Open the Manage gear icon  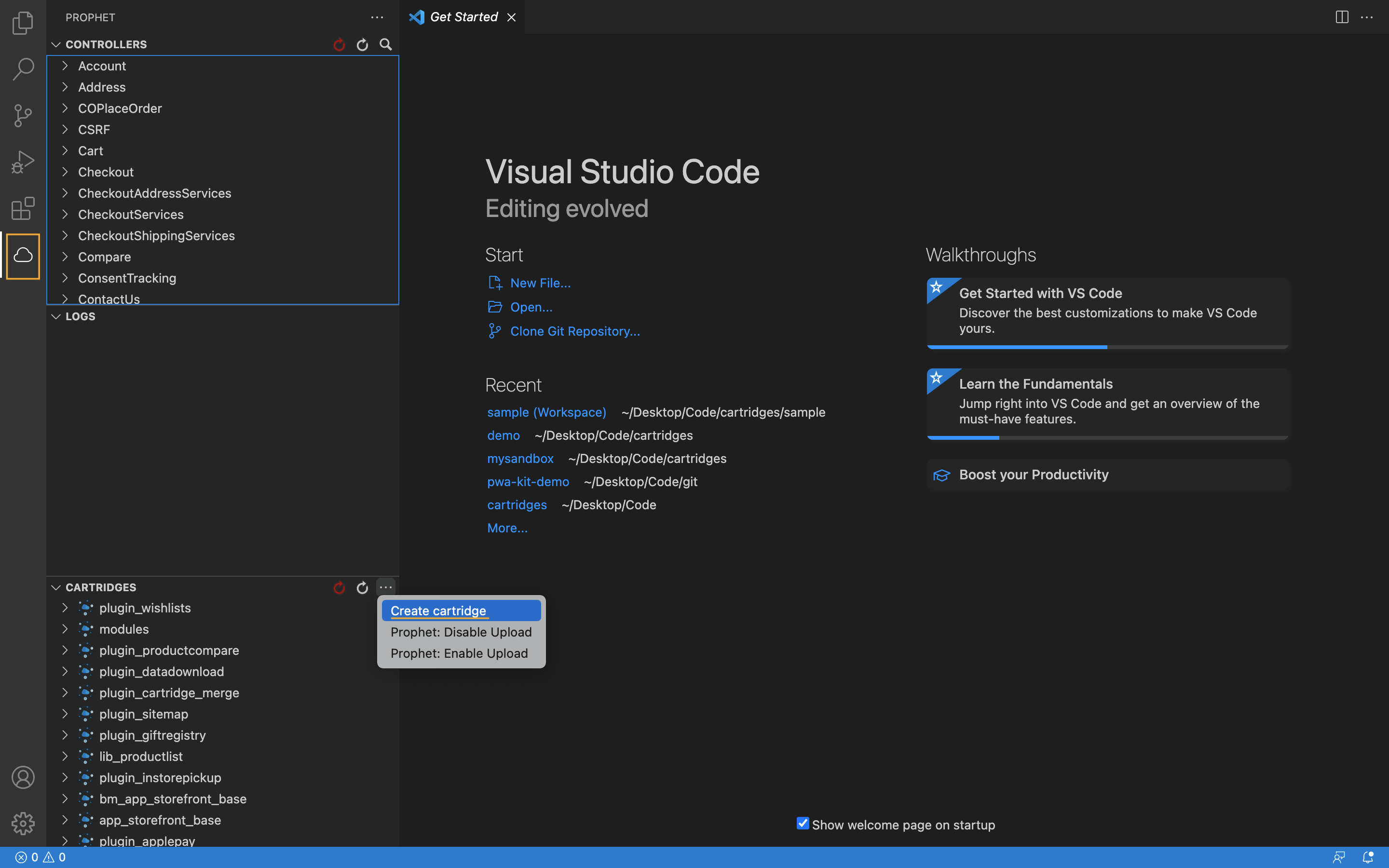click(23, 823)
